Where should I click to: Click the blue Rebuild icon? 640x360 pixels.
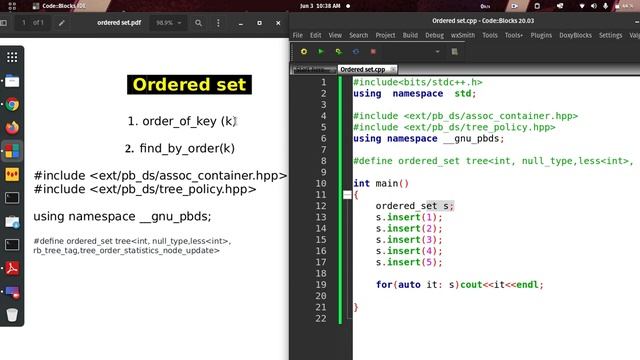[356, 51]
